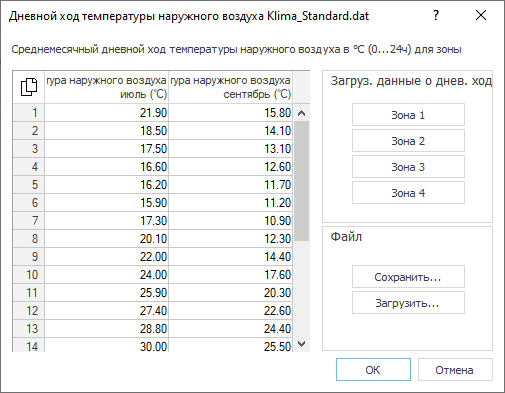Click July cell with value 22.00
Image resolution: width=505 pixels, height=393 pixels.
click(x=107, y=257)
